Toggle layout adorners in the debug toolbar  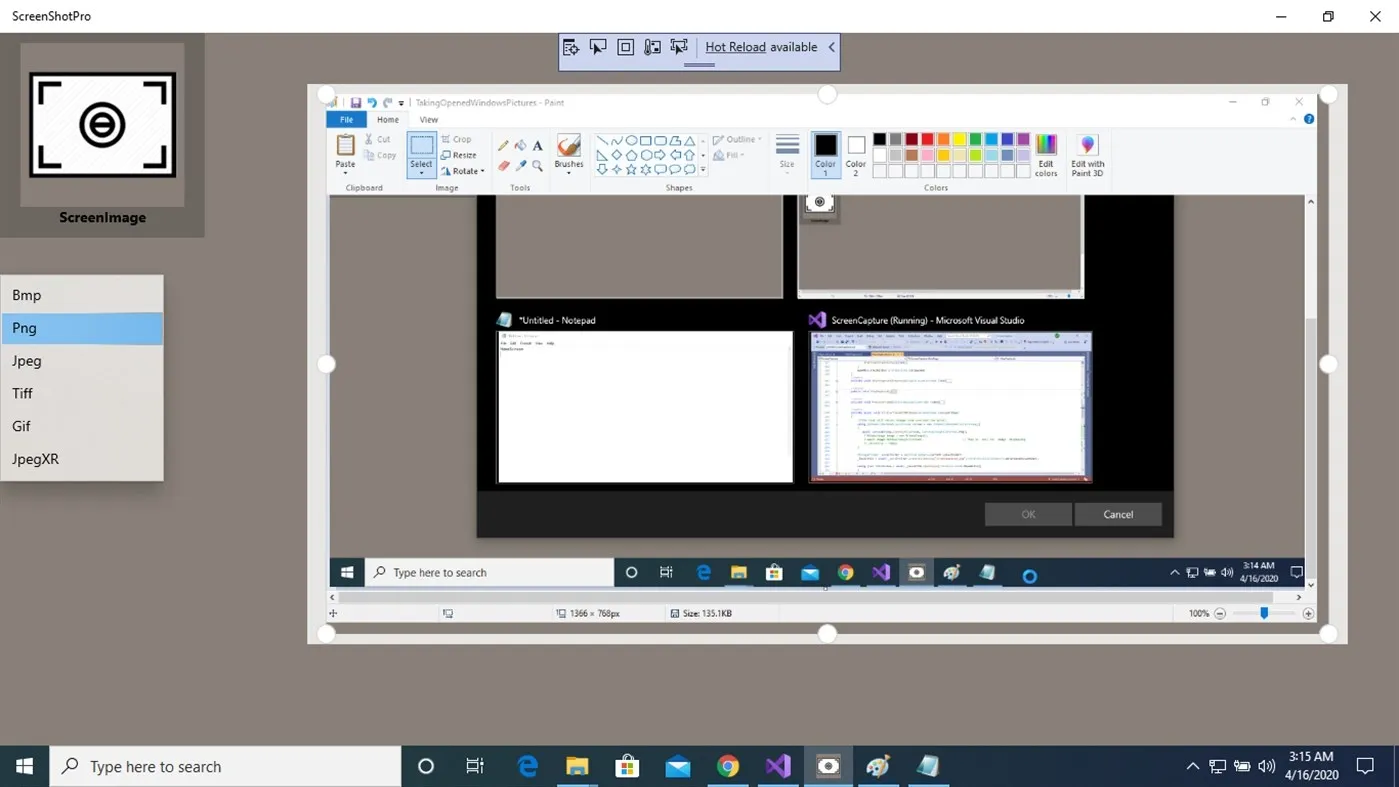pos(625,47)
